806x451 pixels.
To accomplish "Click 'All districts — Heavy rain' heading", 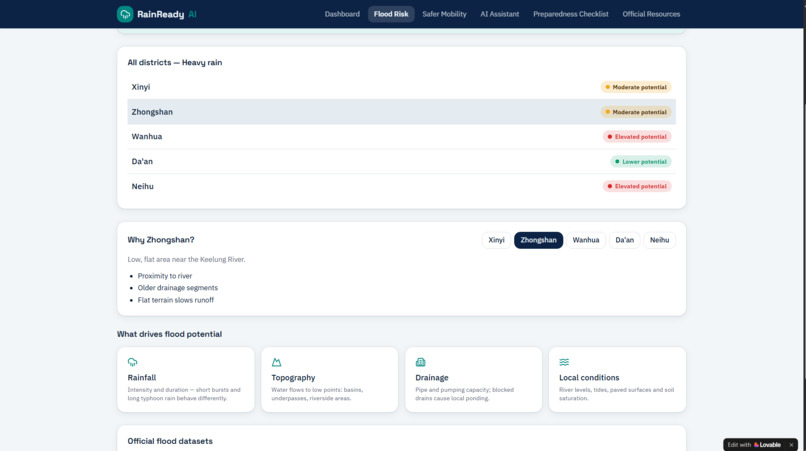I will pos(175,62).
